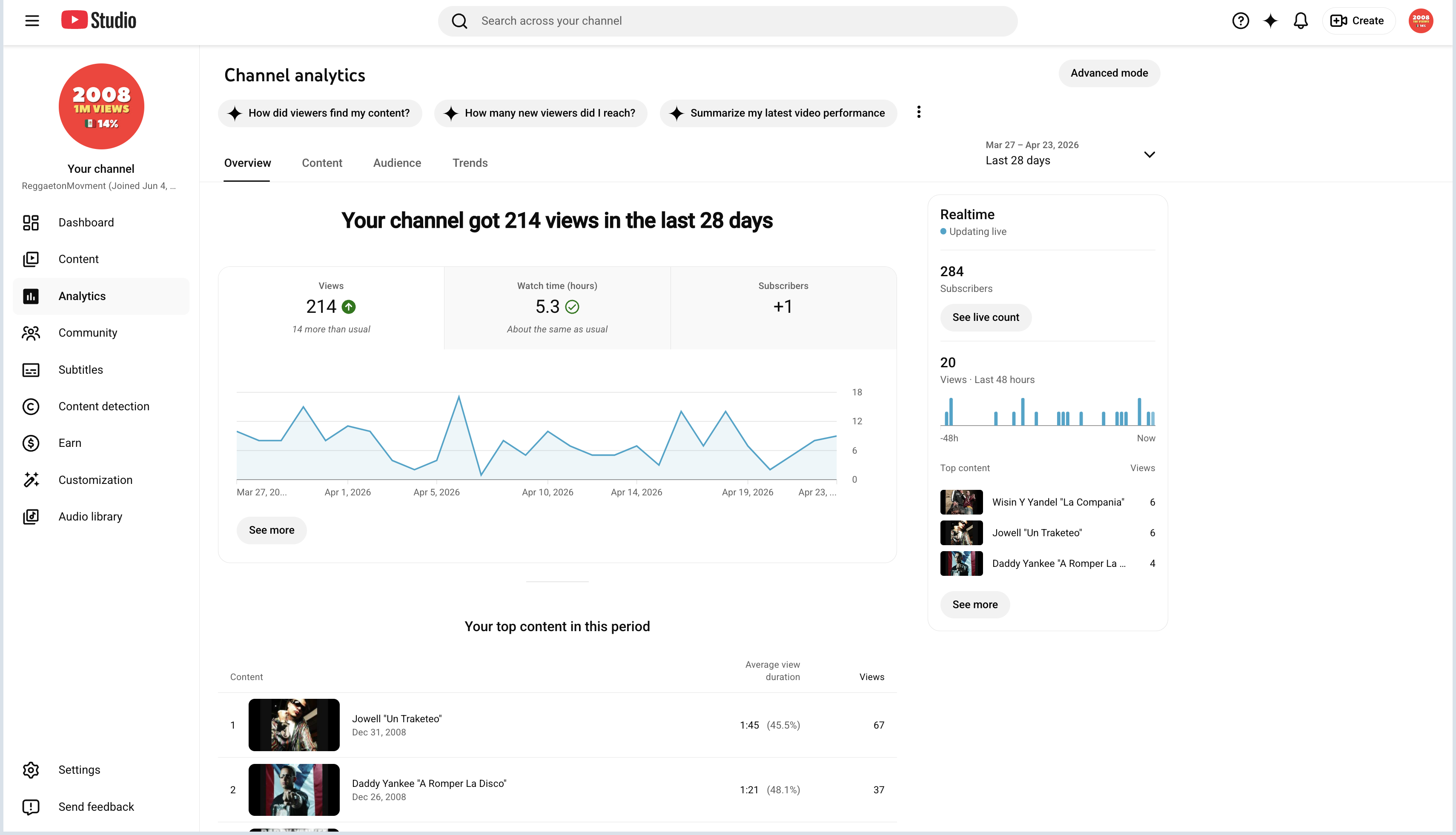Ask 'How many new viewers did I reach?'
This screenshot has width=1456, height=835.
540,113
